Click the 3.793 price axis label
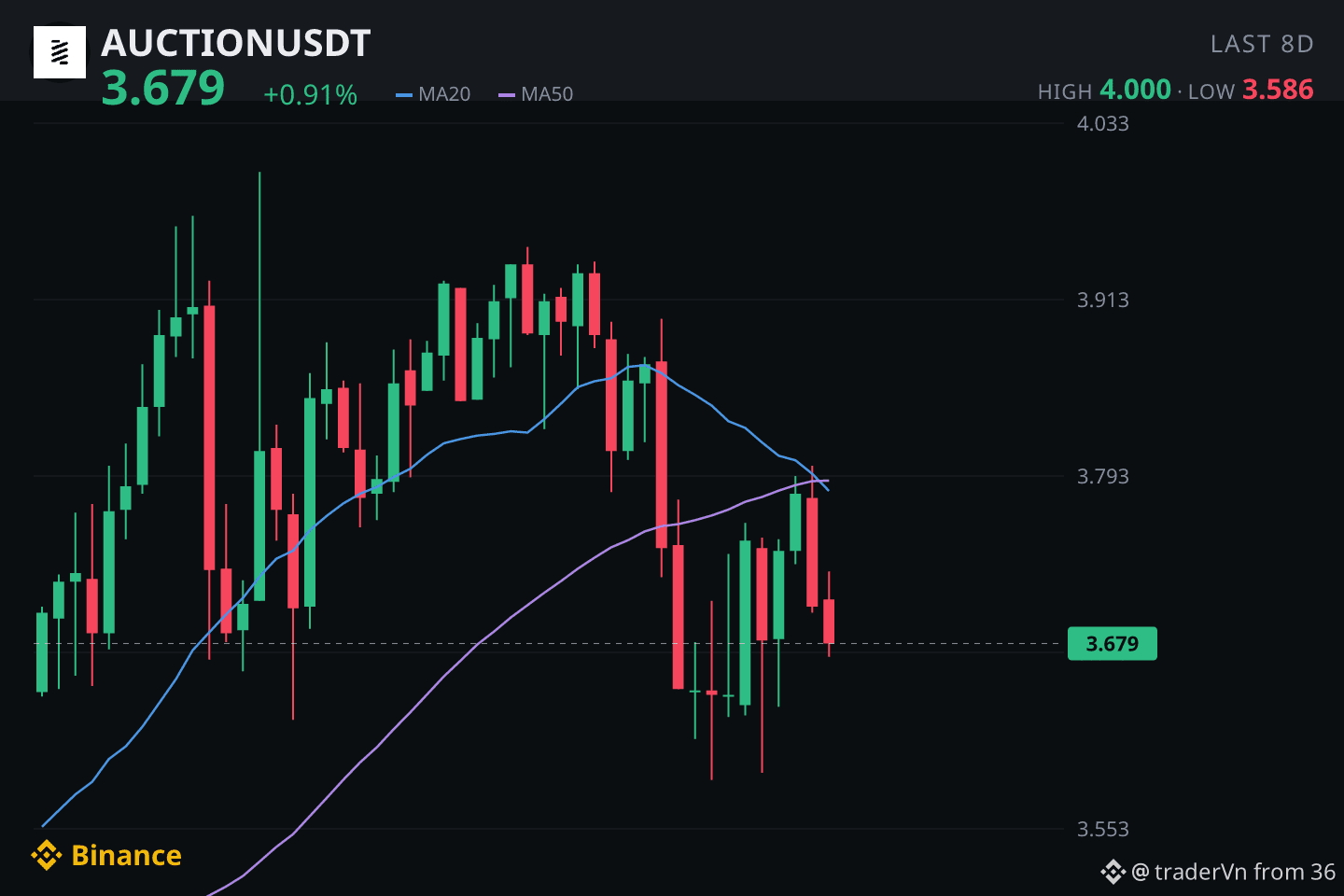Image resolution: width=1344 pixels, height=896 pixels. pos(1103,477)
